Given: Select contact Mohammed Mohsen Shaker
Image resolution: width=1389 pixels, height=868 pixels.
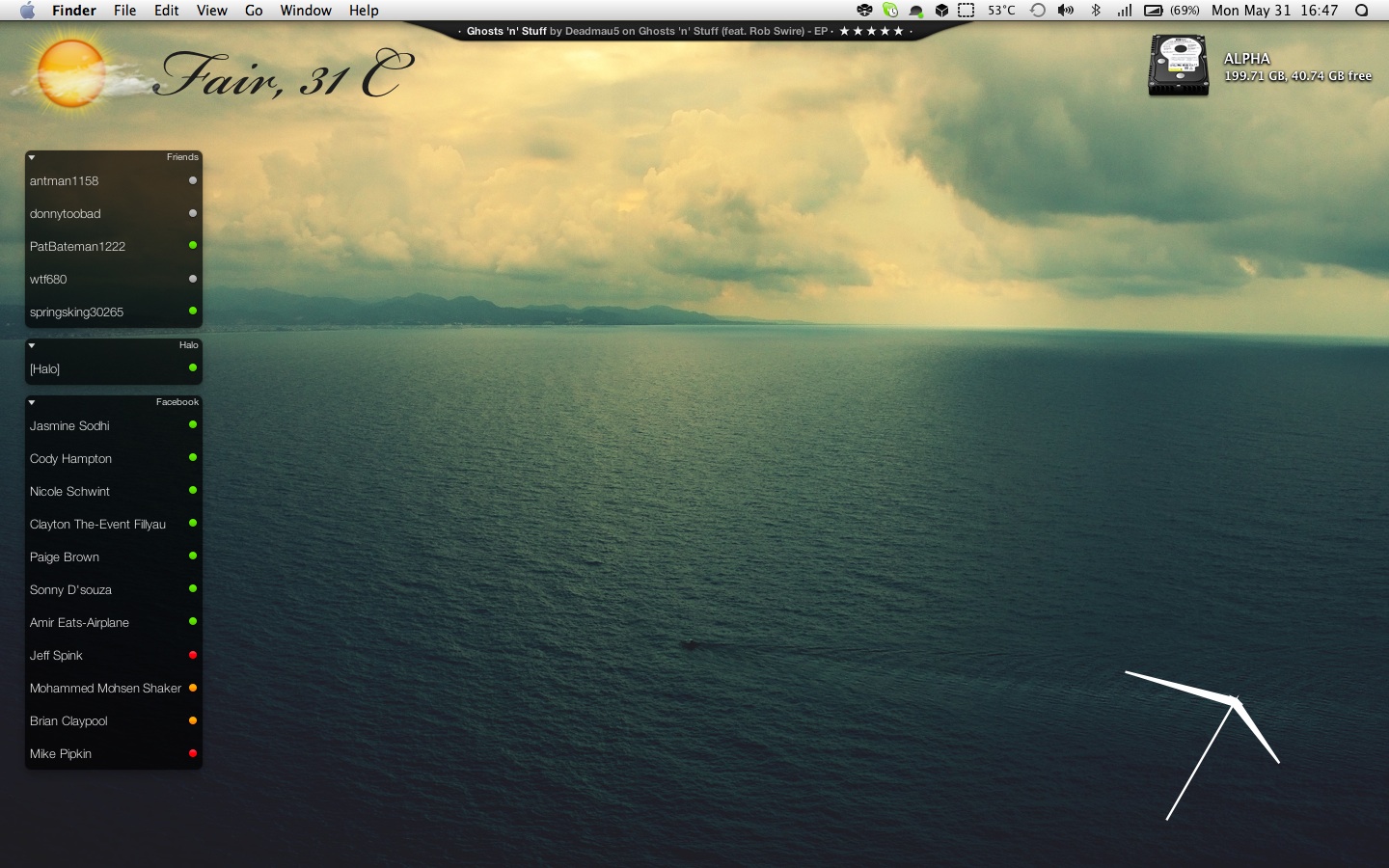Looking at the screenshot, I should point(114,689).
